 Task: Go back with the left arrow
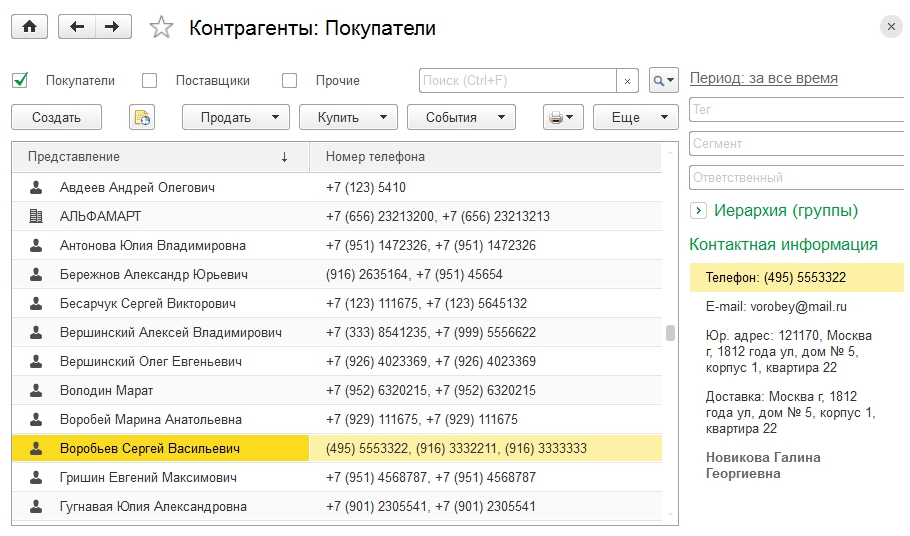(x=76, y=27)
